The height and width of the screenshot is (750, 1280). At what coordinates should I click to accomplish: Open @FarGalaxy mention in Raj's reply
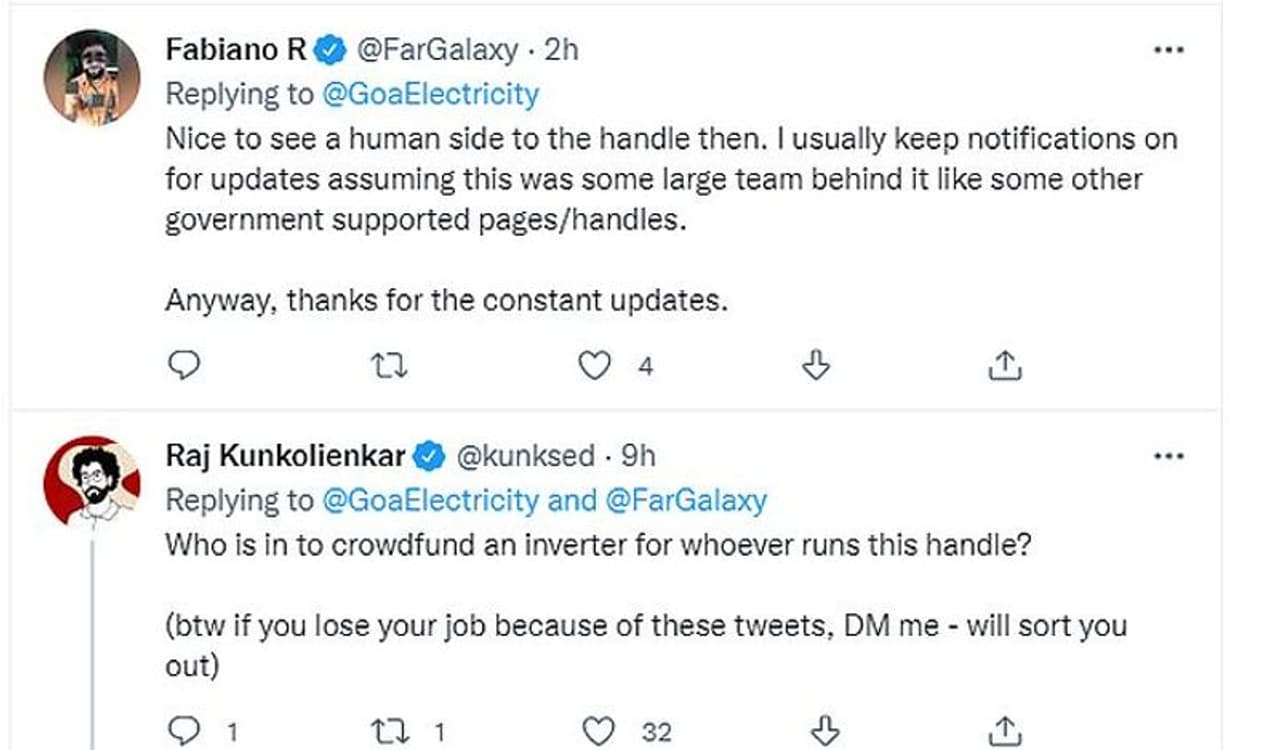(x=686, y=500)
